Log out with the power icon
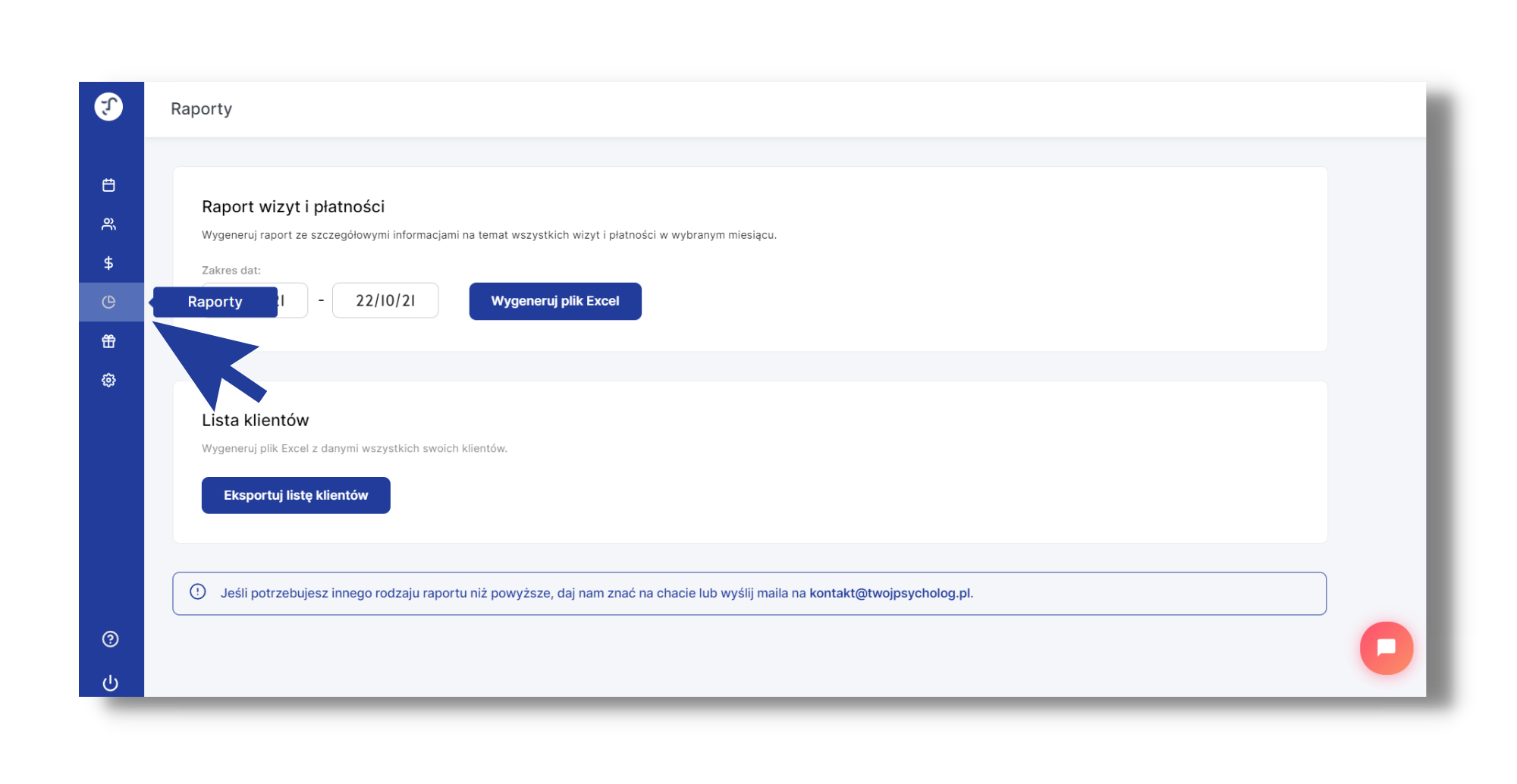 click(x=110, y=682)
